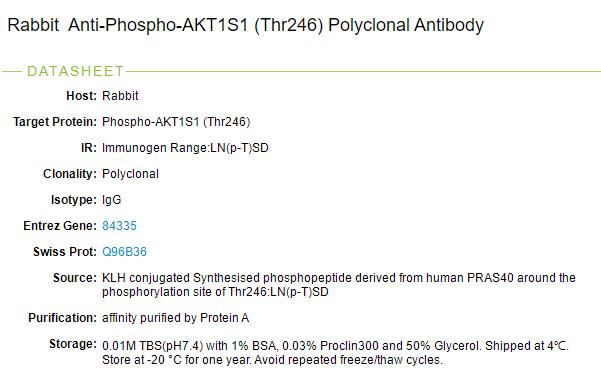601x375 pixels.
Task: Click the Host label
Action: point(81,95)
